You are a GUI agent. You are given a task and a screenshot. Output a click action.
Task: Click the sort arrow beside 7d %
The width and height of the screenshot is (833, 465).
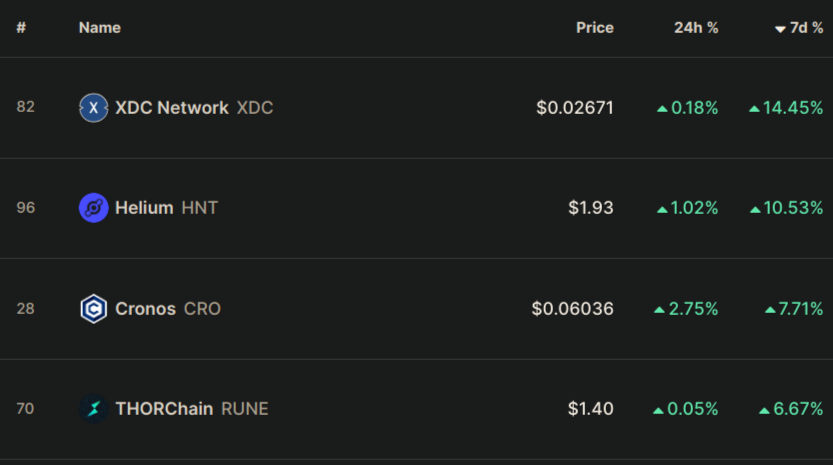pyautogui.click(x=780, y=29)
